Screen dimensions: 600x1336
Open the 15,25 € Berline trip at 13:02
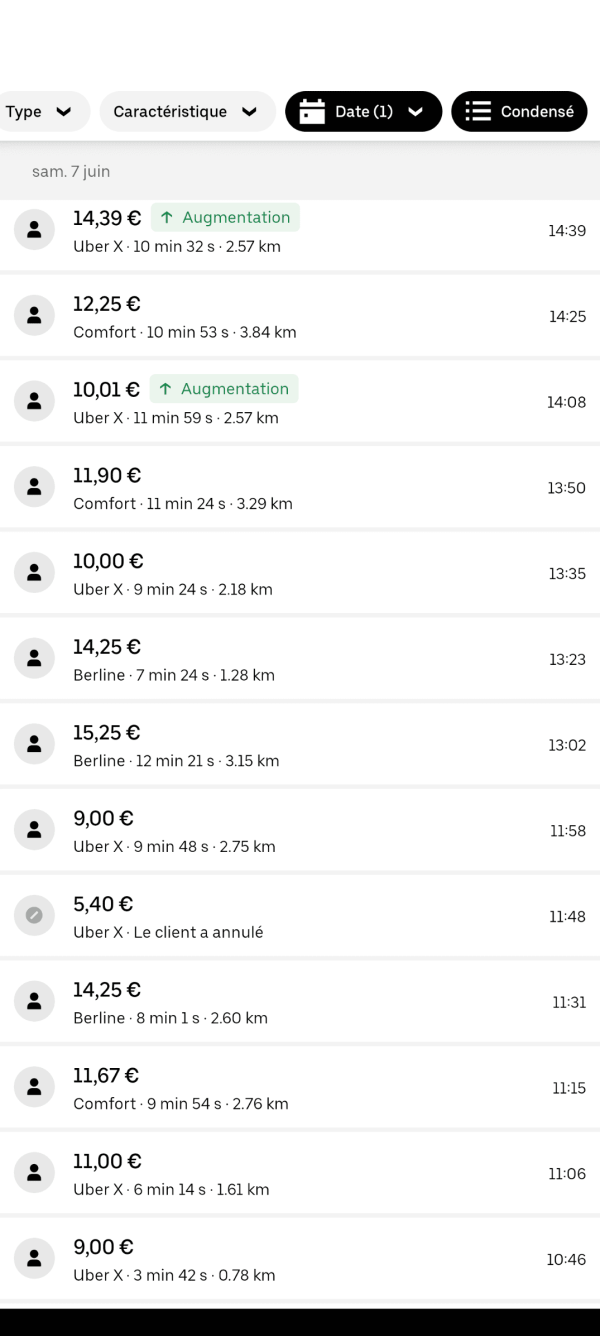tap(300, 745)
